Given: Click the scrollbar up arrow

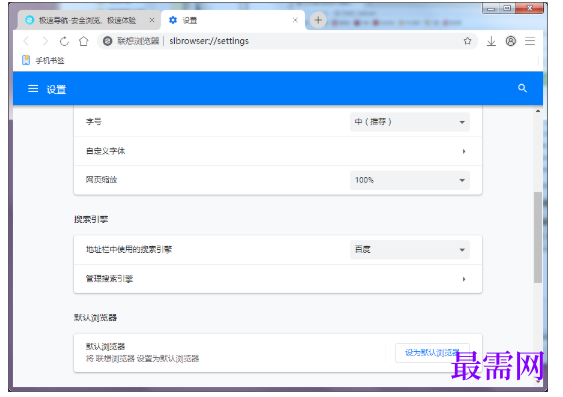Looking at the screenshot, I should click(538, 111).
